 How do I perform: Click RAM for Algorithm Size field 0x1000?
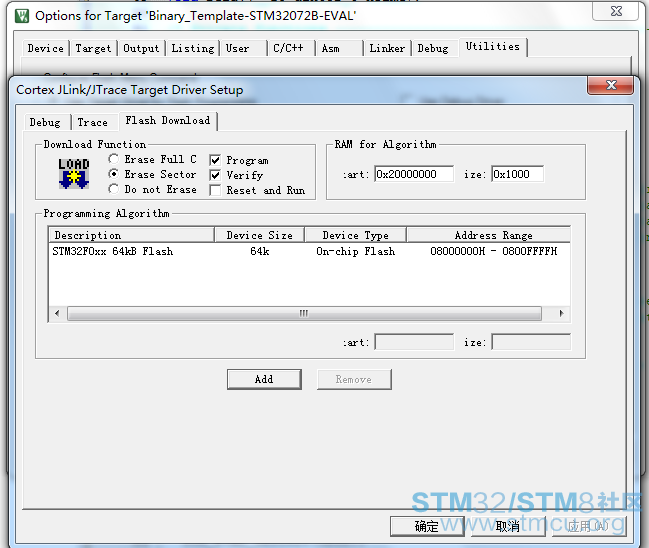pyautogui.click(x=517, y=174)
